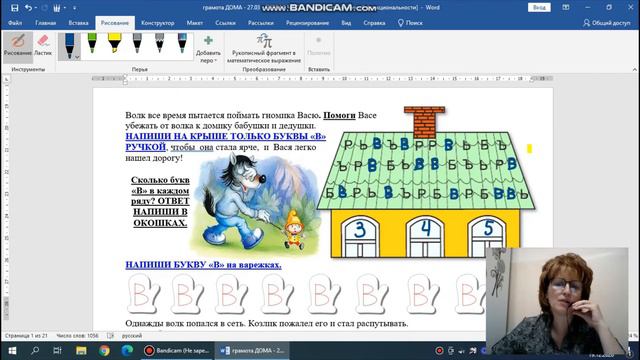Screen dimensions: 640x360
Task: Click the first house window with 3
Action: 360,237
